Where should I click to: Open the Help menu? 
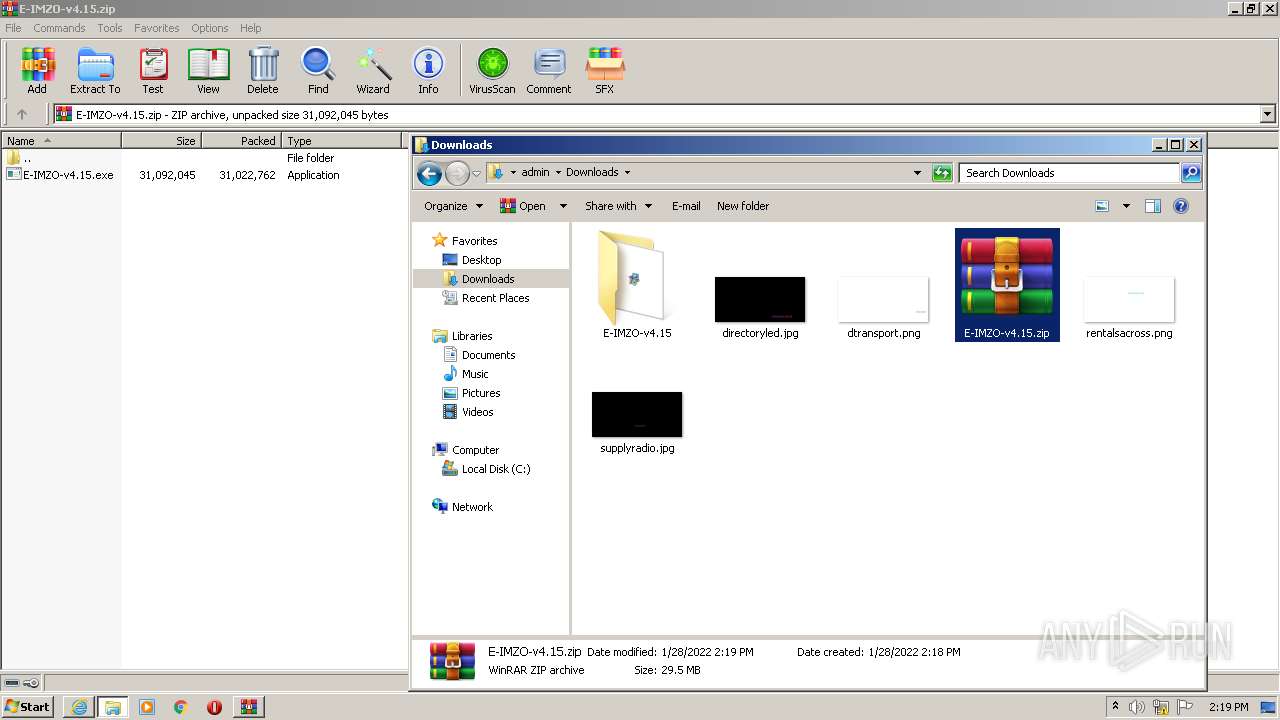point(251,28)
